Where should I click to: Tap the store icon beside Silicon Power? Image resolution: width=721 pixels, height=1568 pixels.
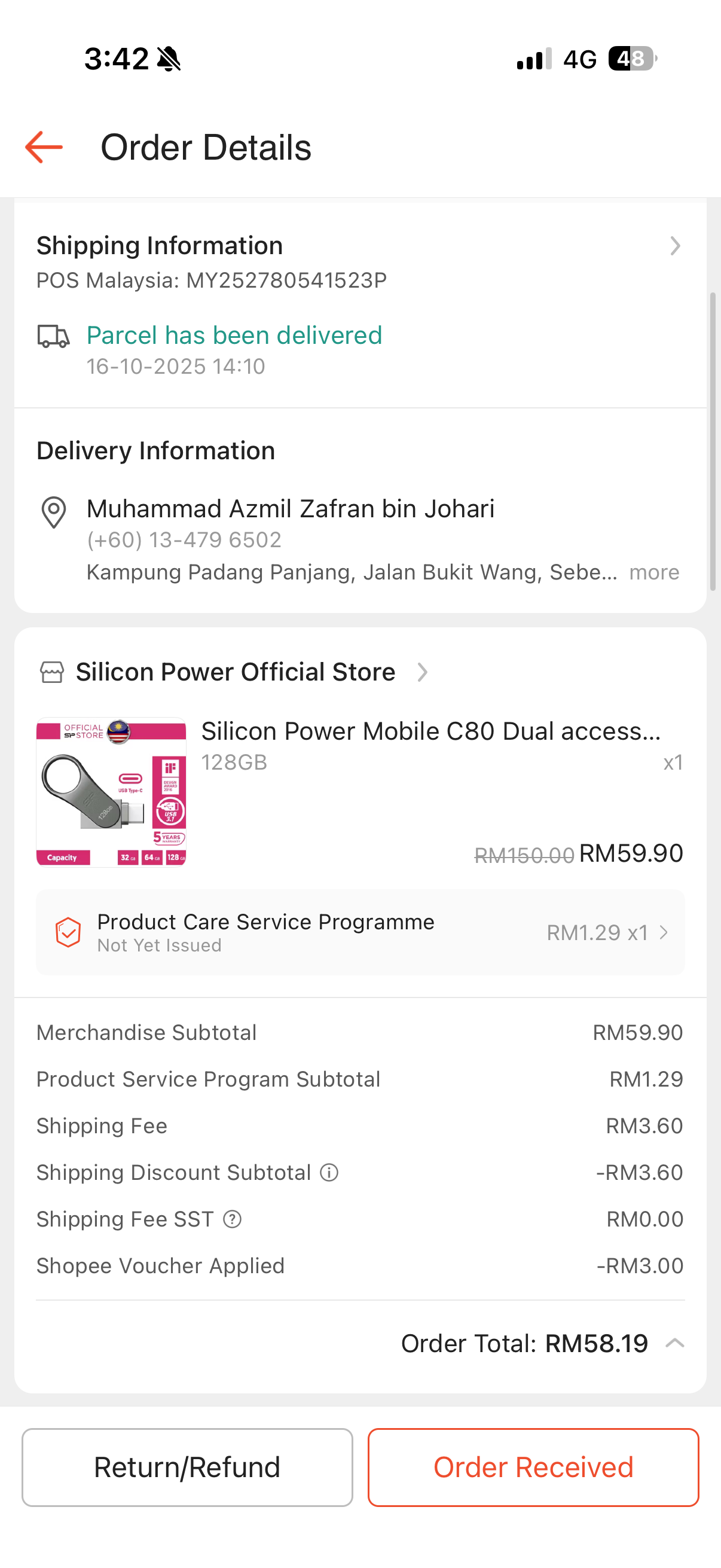[52, 672]
